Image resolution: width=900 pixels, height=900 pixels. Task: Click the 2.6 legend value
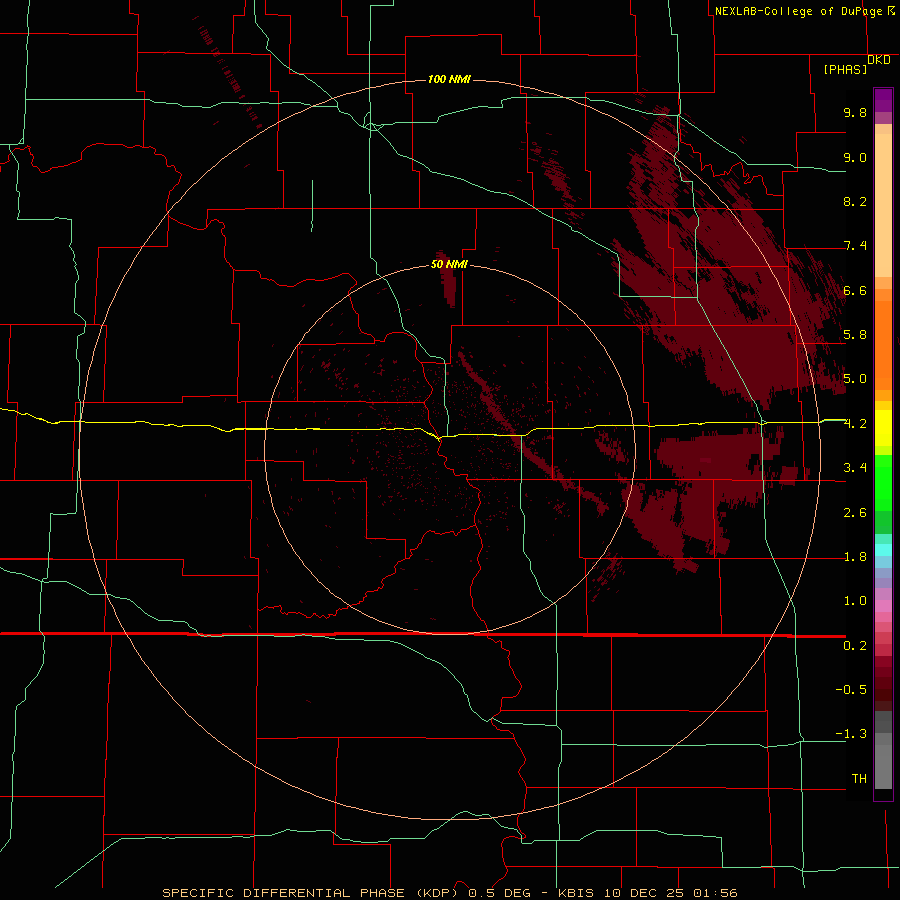click(855, 513)
